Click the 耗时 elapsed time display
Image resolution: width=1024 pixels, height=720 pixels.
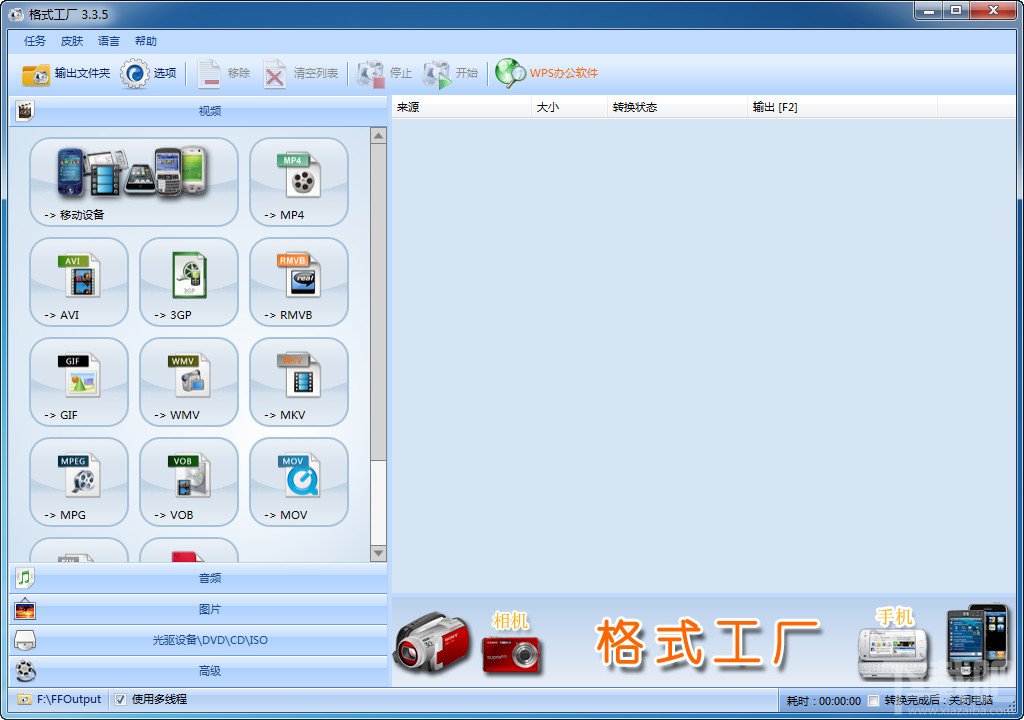click(x=823, y=701)
